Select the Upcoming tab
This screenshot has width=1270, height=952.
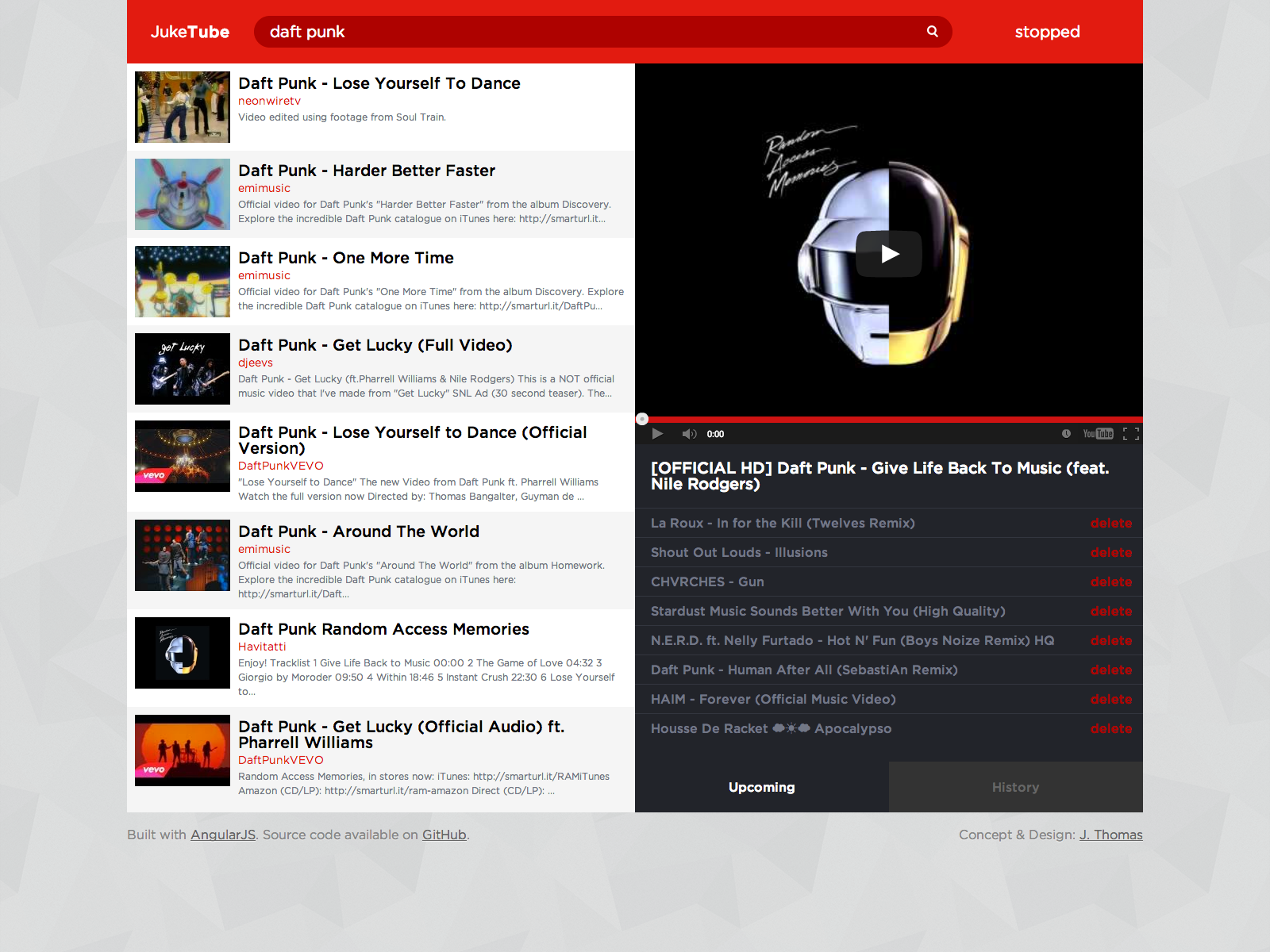click(761, 787)
